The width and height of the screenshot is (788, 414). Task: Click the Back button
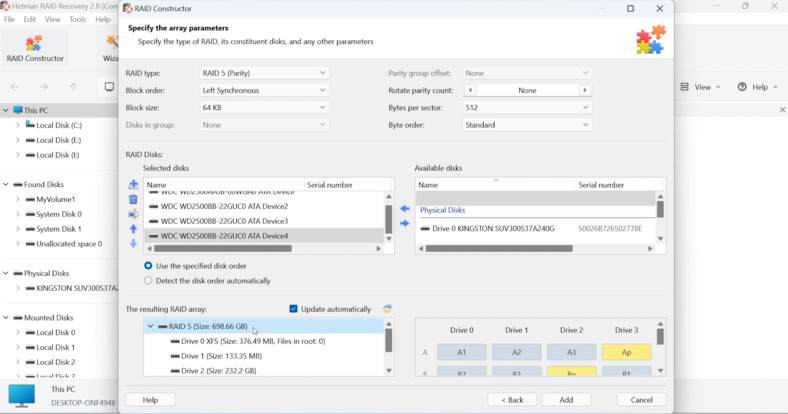tap(512, 400)
